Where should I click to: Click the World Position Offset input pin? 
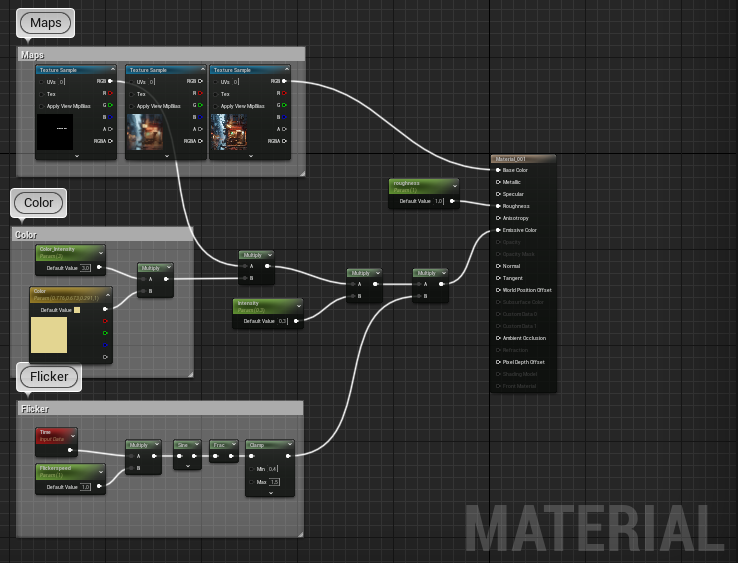[x=498, y=290]
